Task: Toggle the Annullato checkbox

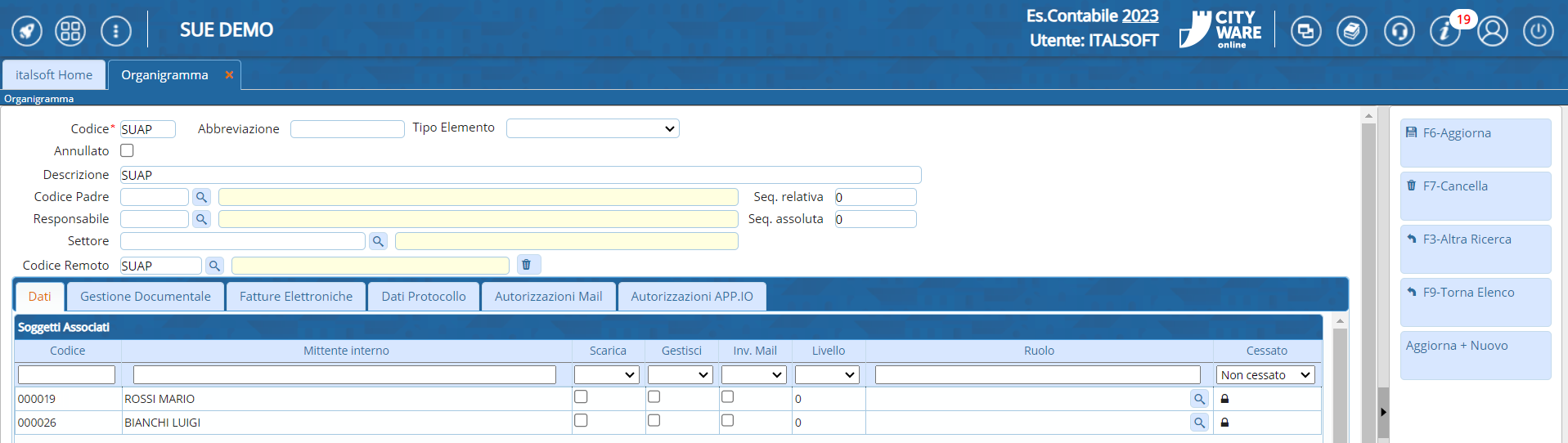Action: click(127, 150)
